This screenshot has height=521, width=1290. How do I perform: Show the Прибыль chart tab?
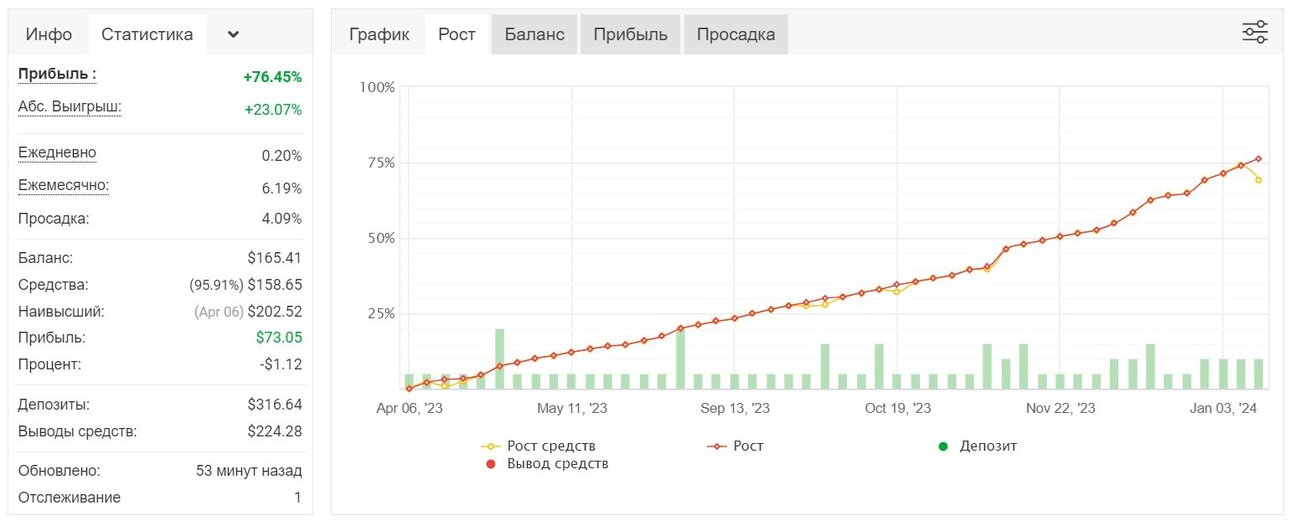630,34
